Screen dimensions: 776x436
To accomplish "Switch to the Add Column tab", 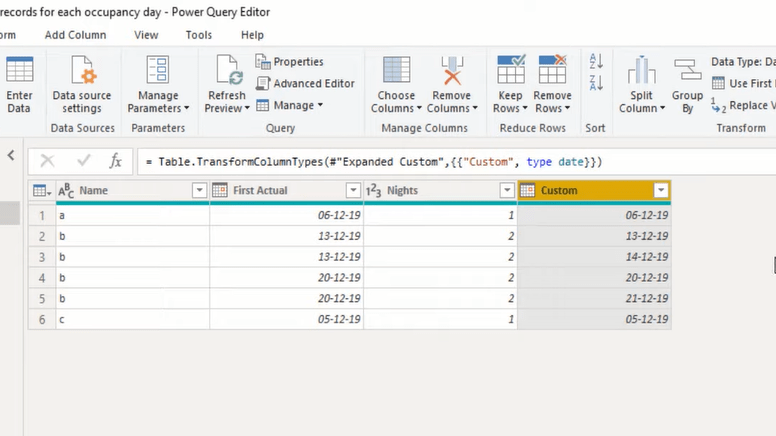I will point(75,35).
